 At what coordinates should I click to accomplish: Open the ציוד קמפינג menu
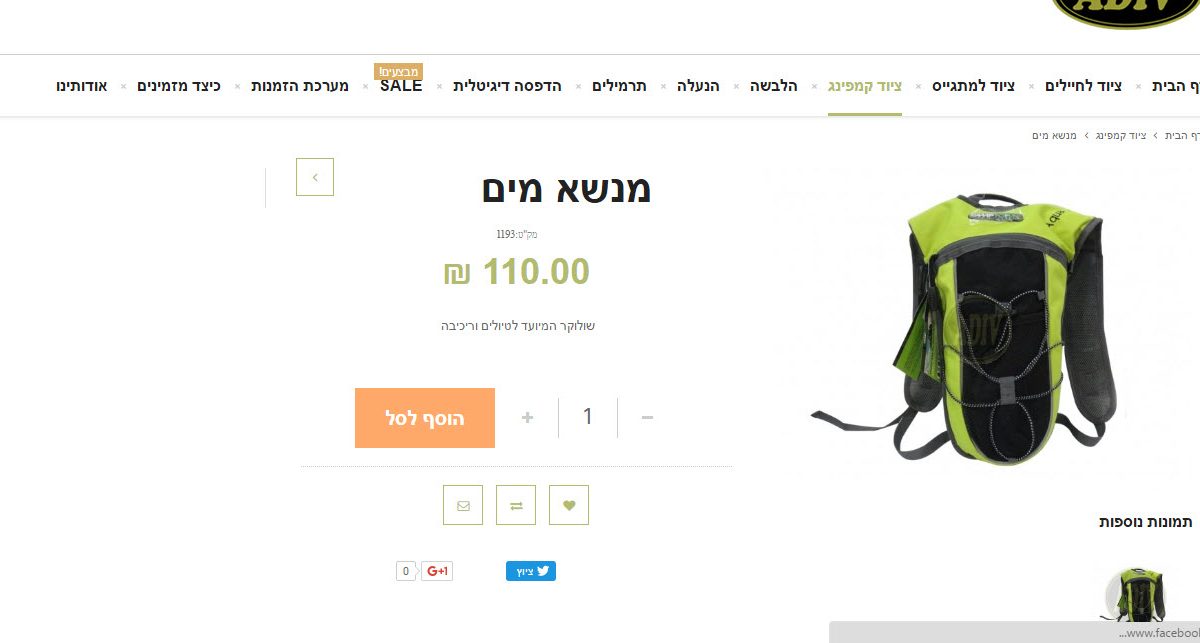865,86
